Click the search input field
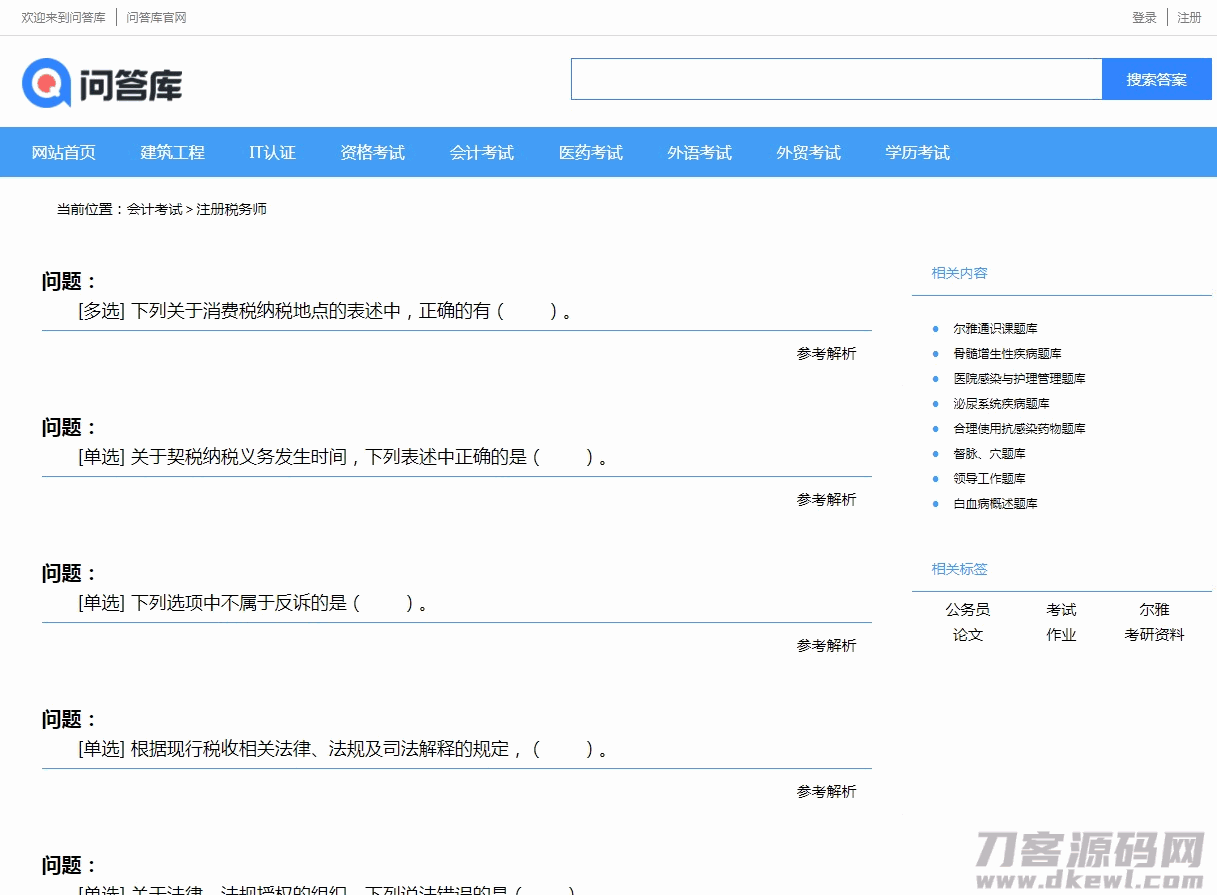1217x895 pixels. click(x=836, y=79)
